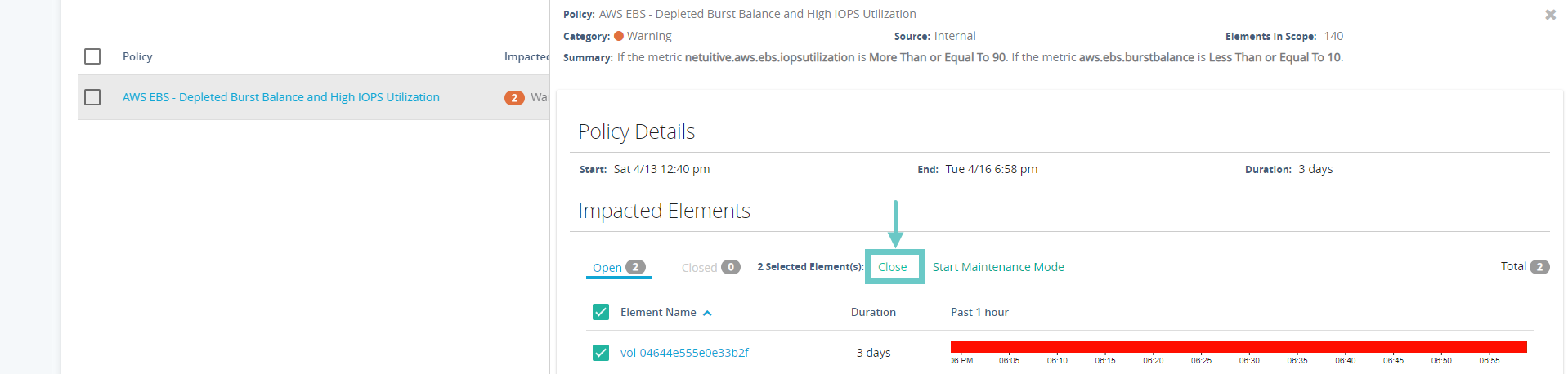This screenshot has width=1568, height=374.
Task: Click the 06:30 tick on timeline
Action: click(x=1249, y=360)
